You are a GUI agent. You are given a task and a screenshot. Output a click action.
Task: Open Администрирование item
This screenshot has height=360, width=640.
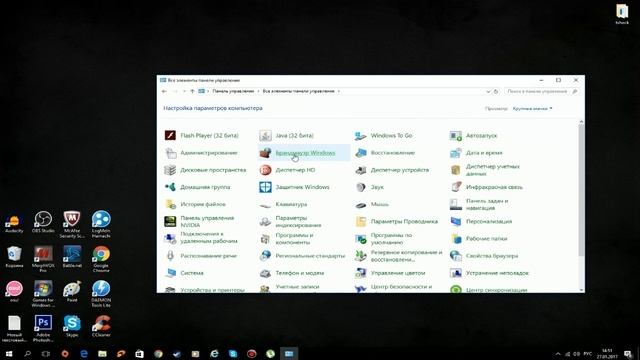[201, 153]
